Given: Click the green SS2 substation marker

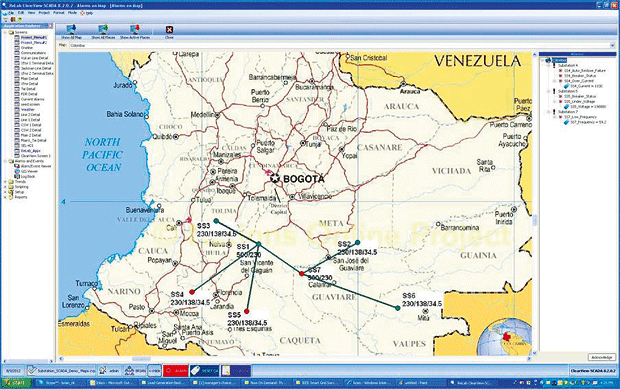Looking at the screenshot, I should [x=357, y=242].
